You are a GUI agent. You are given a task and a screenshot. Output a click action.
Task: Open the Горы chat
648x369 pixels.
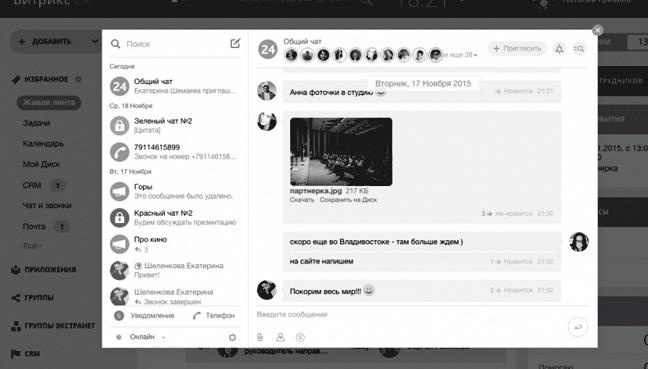pyautogui.click(x=174, y=191)
